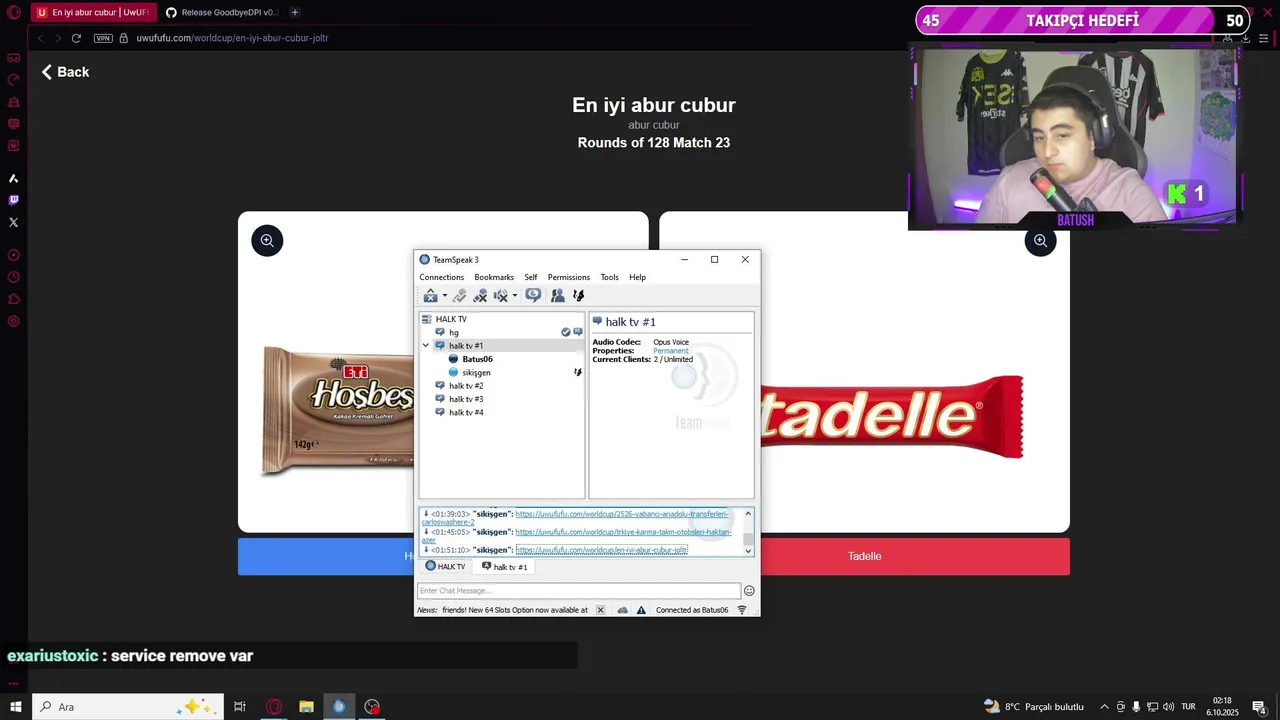Open the en-iyi-abur-cubur chat link
This screenshot has height=720, width=1280.
[x=602, y=550]
